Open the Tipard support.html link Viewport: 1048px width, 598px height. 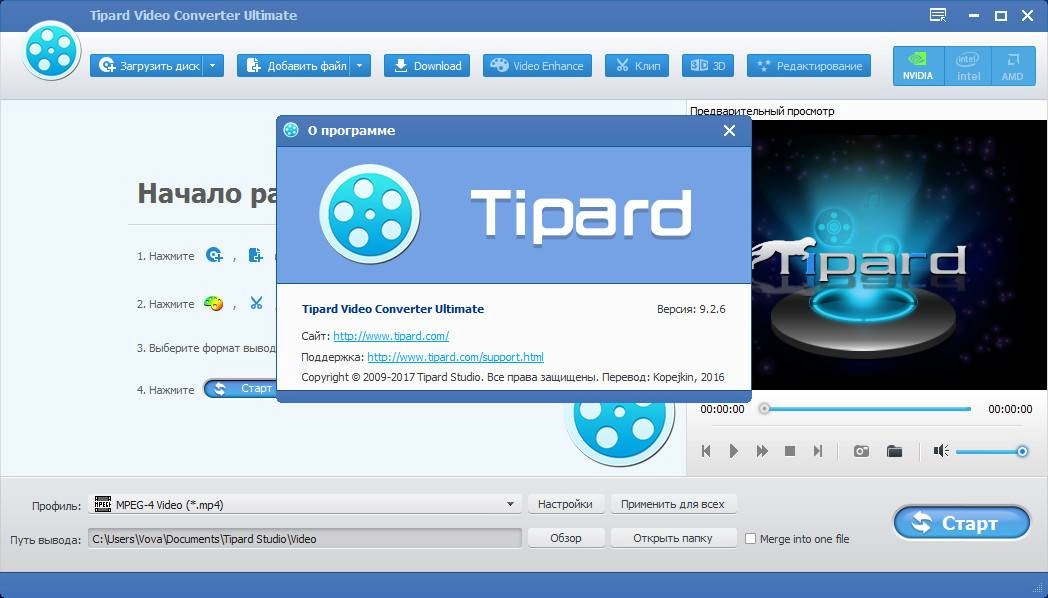455,357
